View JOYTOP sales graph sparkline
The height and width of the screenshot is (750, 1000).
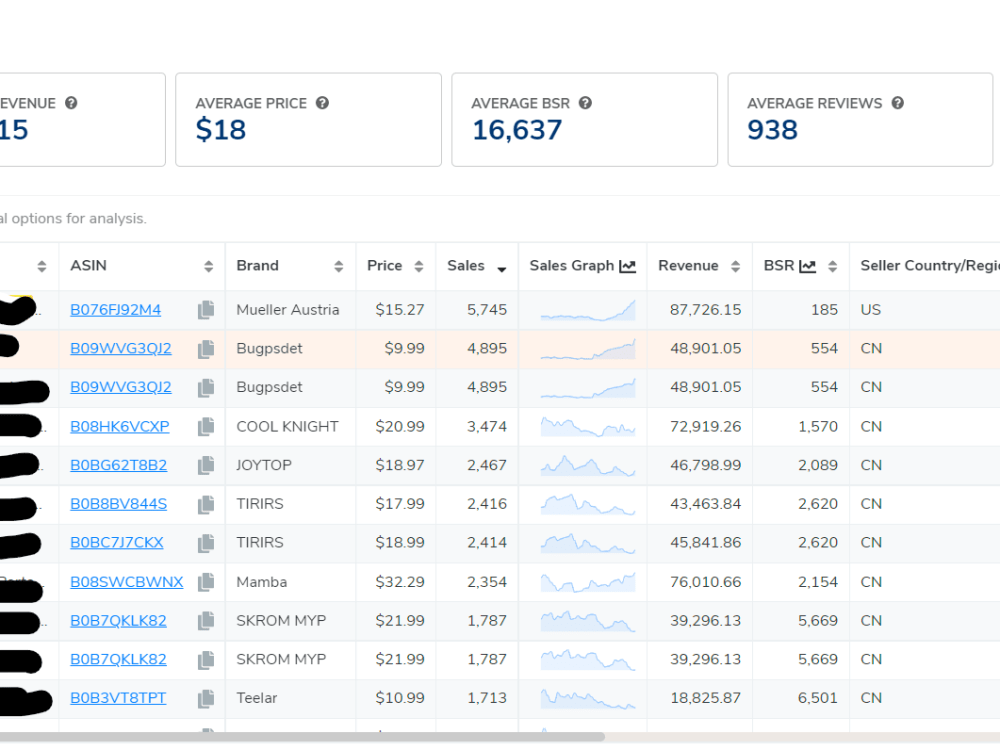point(587,466)
